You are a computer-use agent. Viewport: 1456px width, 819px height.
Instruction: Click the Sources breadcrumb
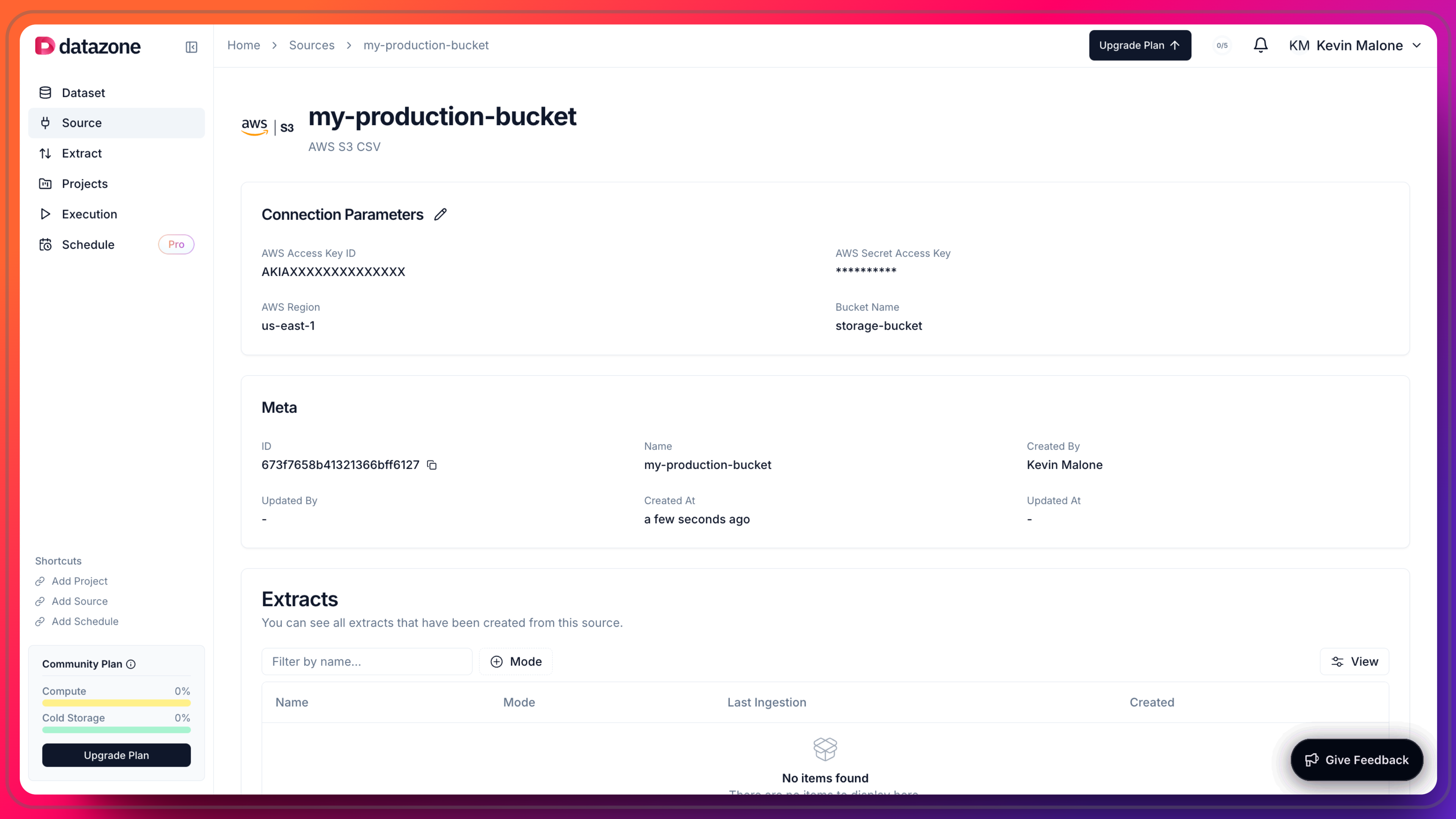(311, 45)
